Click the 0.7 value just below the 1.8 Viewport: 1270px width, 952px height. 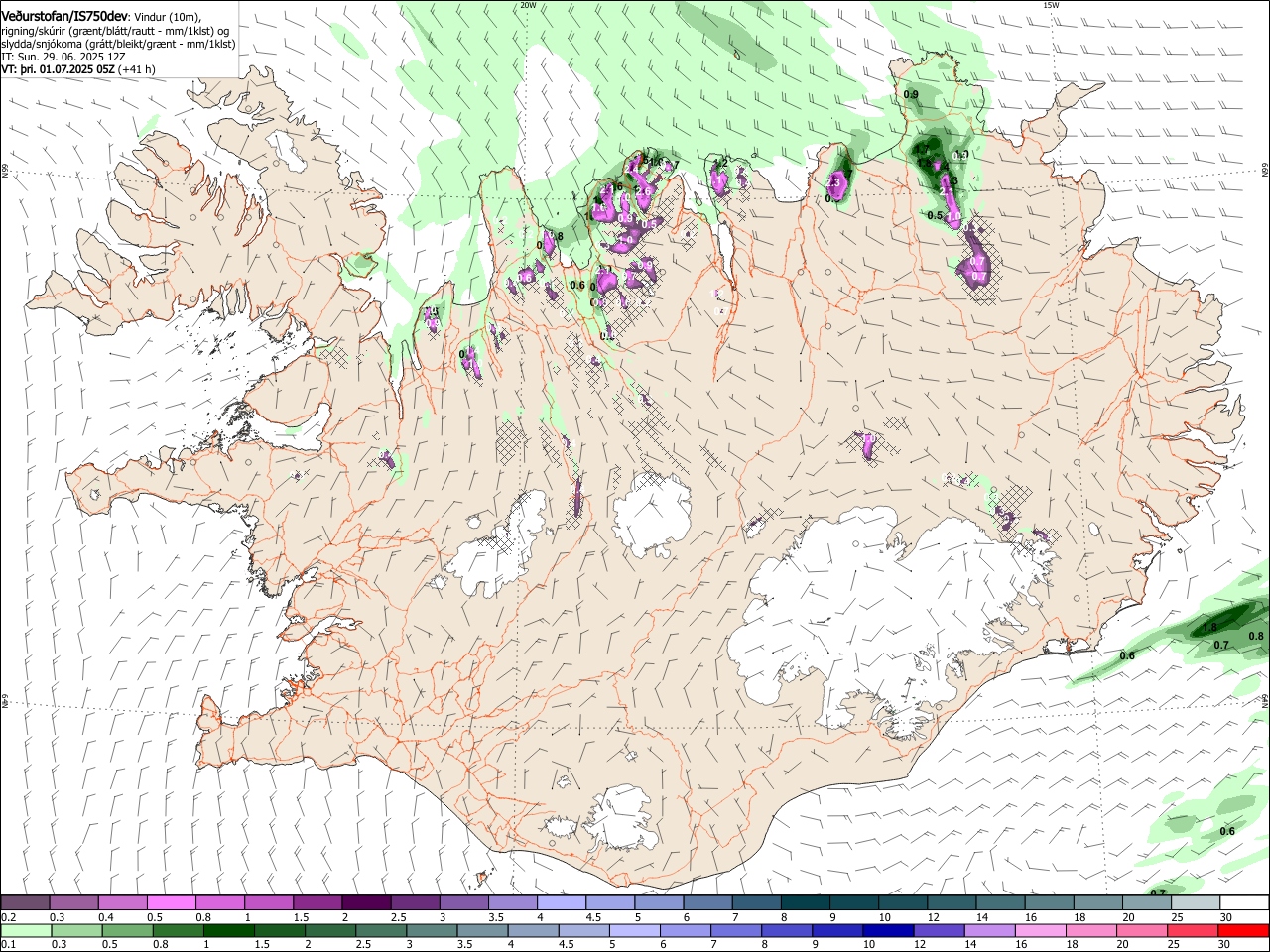tap(1221, 645)
